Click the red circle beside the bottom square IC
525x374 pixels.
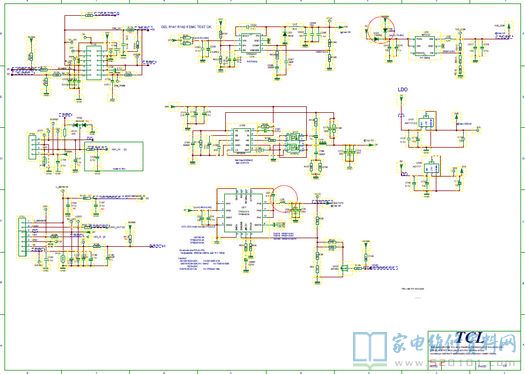[x=284, y=199]
